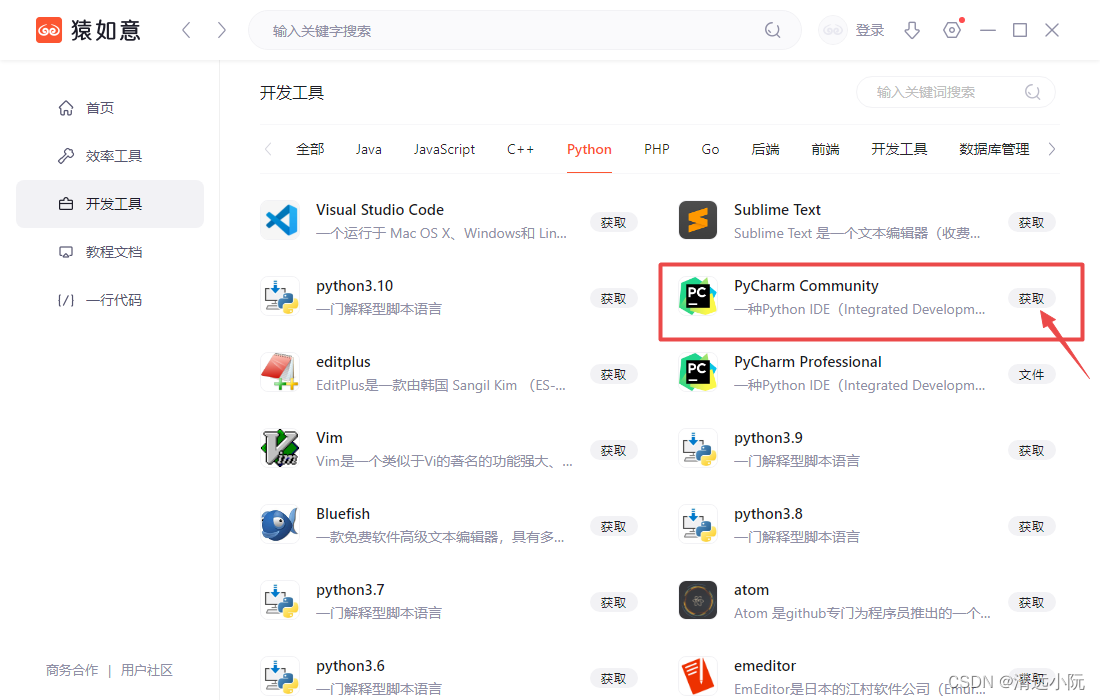Click the editplus app icon

[x=279, y=372]
